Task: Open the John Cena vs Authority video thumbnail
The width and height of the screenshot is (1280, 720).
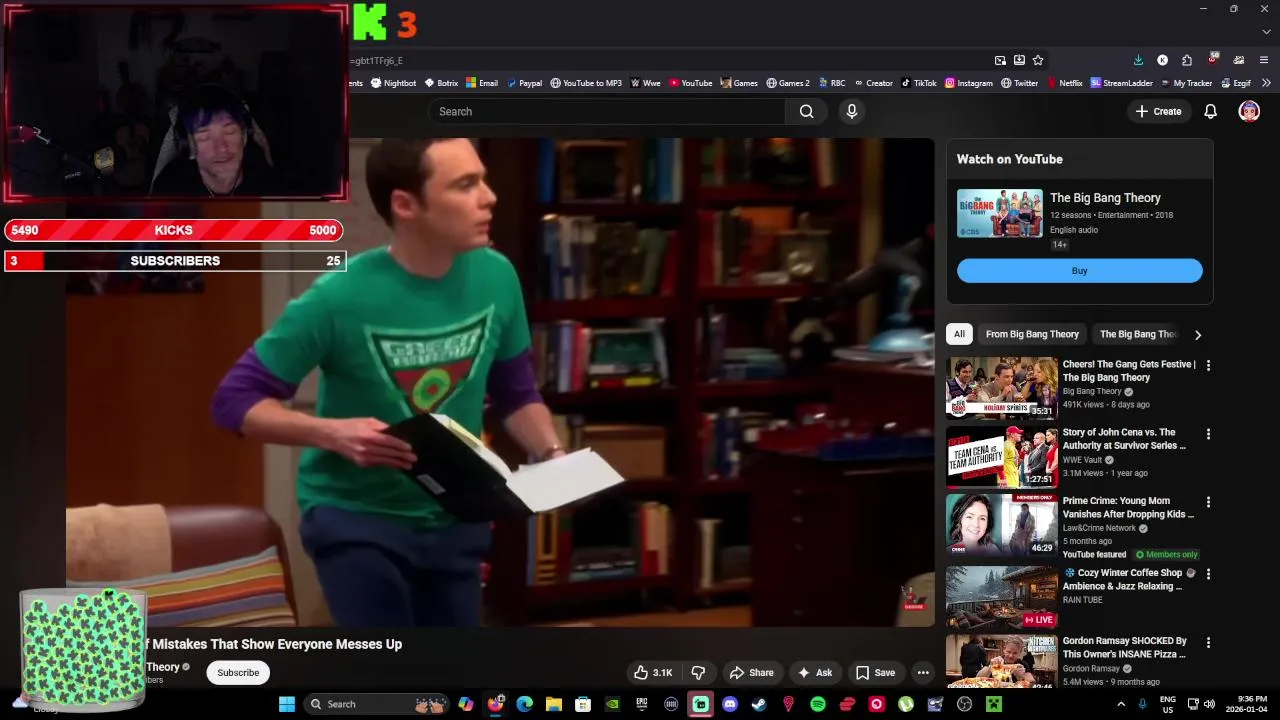Action: click(1001, 456)
